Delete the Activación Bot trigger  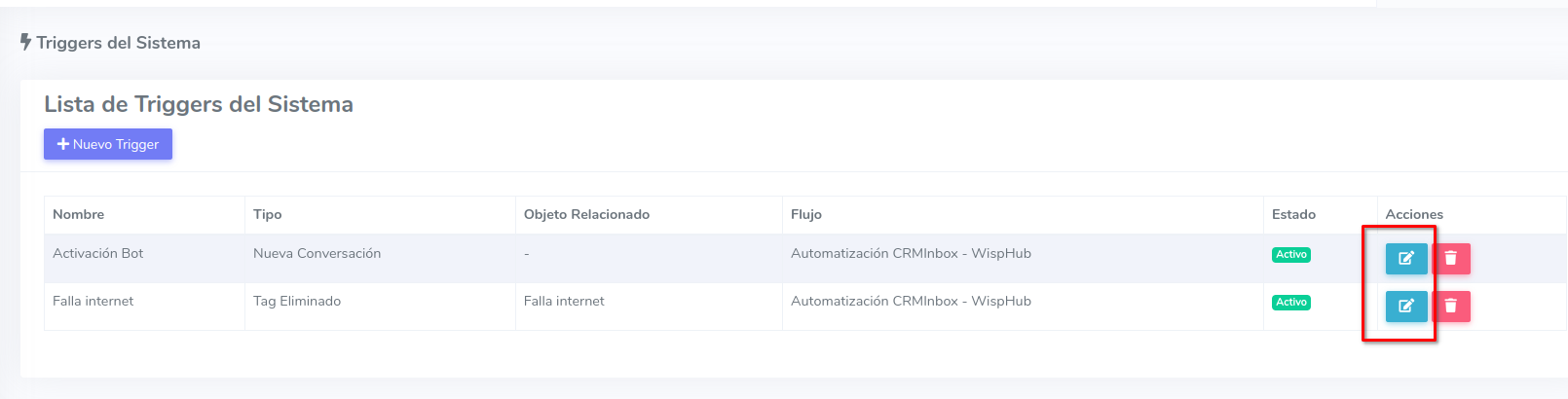[1451, 258]
